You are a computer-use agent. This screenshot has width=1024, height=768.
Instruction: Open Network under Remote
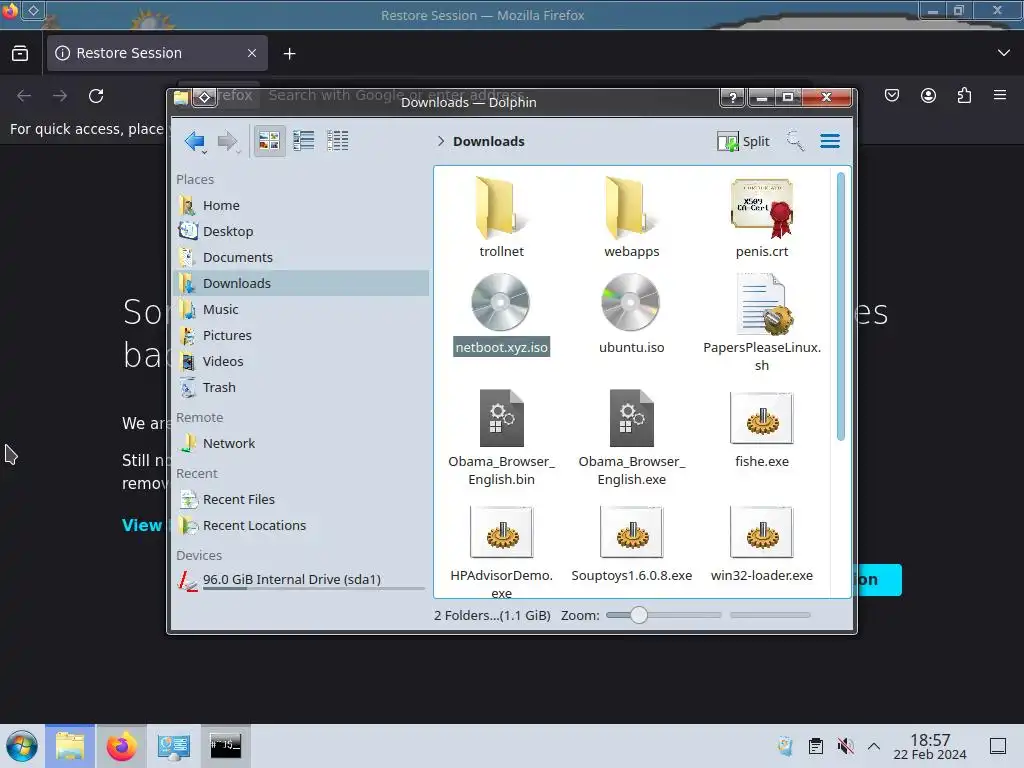[x=302, y=443]
